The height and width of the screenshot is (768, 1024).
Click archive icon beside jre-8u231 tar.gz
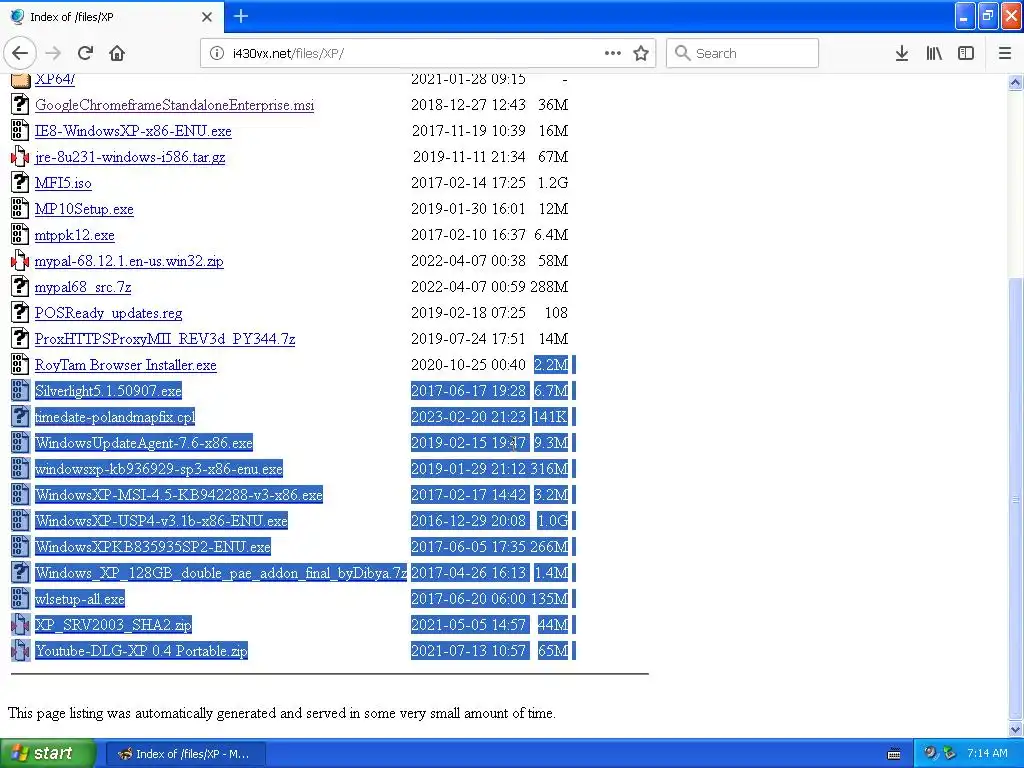point(20,157)
